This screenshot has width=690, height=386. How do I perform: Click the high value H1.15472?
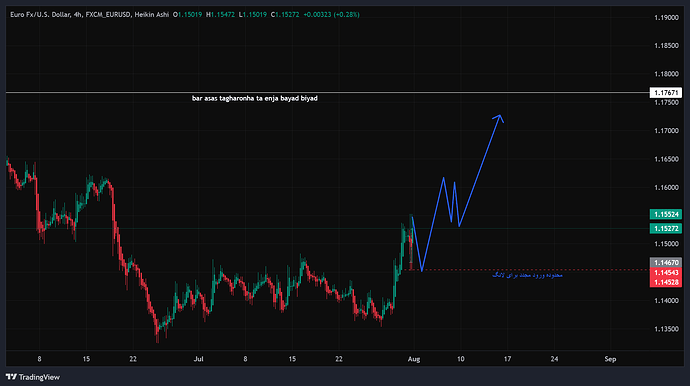pos(220,15)
